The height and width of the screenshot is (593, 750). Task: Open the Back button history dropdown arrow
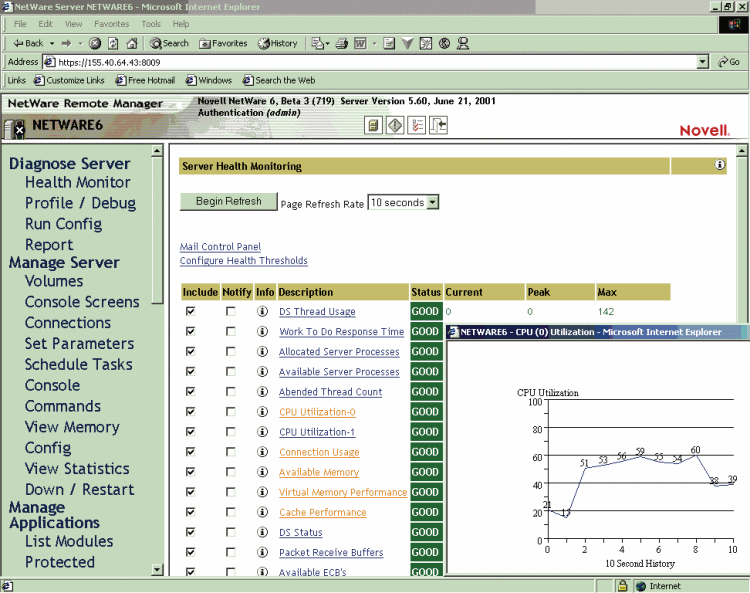[x=52, y=44]
